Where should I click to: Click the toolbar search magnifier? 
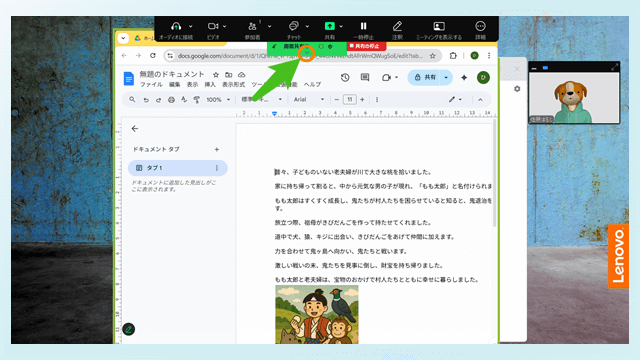pyautogui.click(x=132, y=100)
